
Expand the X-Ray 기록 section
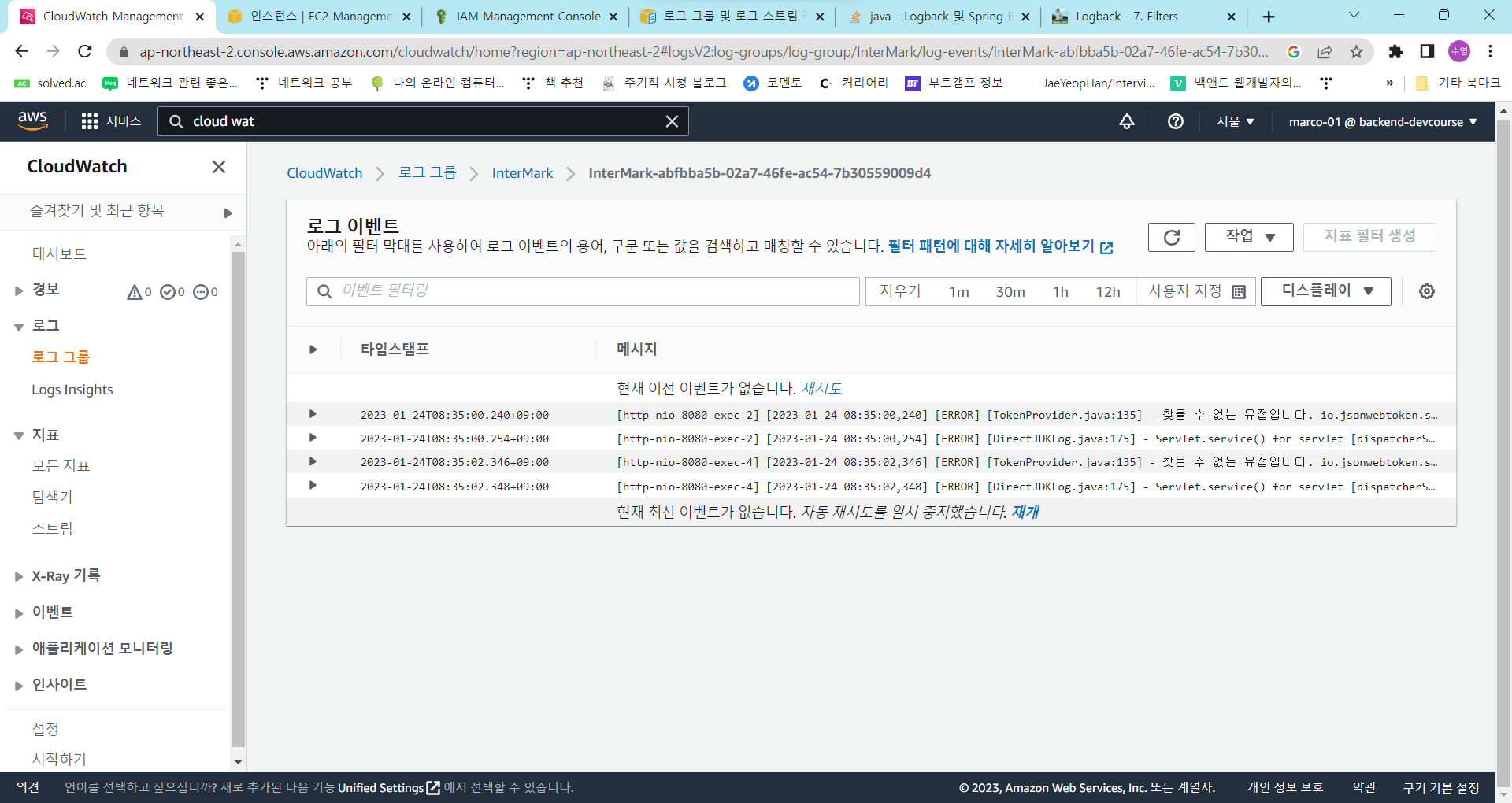(x=19, y=577)
